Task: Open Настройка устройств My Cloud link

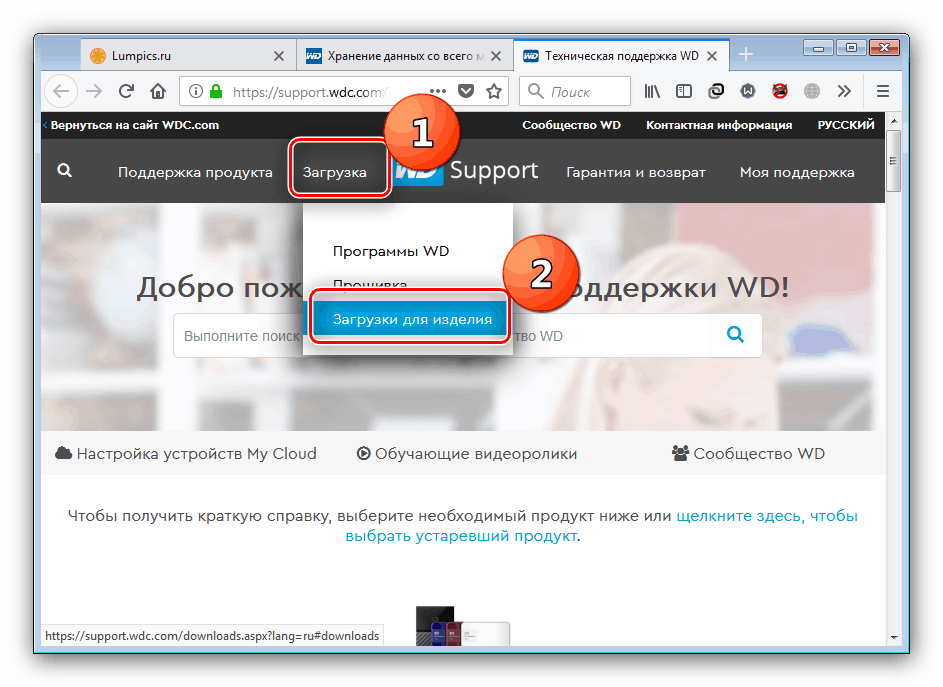Action: click(x=186, y=454)
